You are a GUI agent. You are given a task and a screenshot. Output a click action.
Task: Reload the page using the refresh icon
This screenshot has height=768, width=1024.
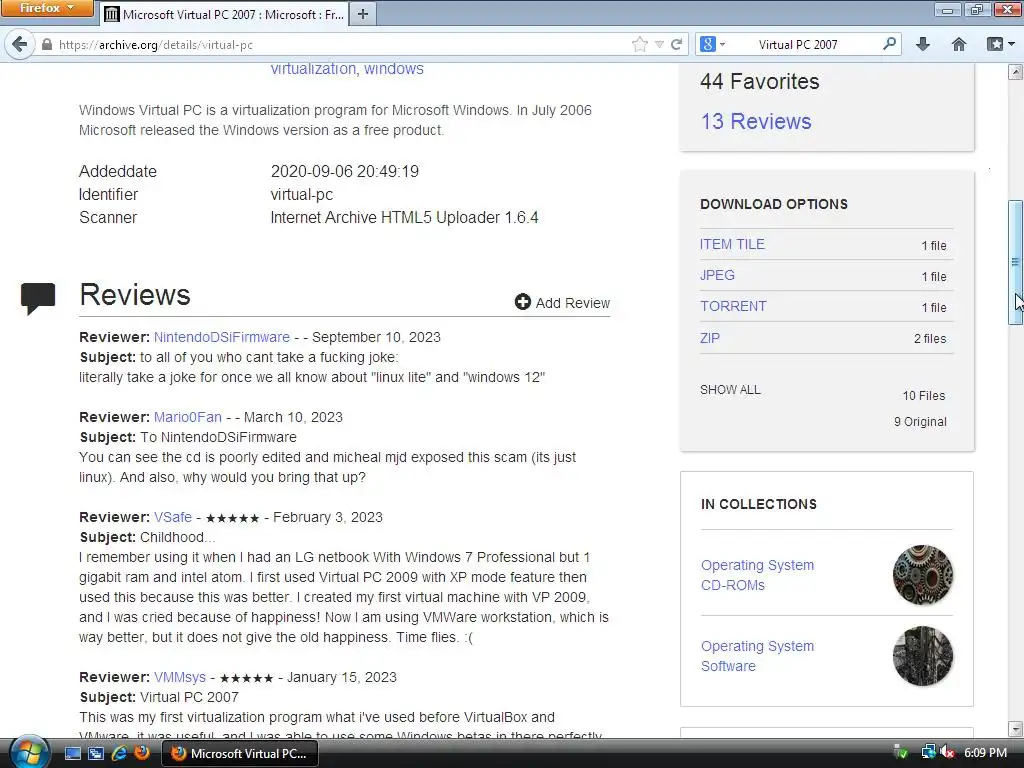coord(677,44)
